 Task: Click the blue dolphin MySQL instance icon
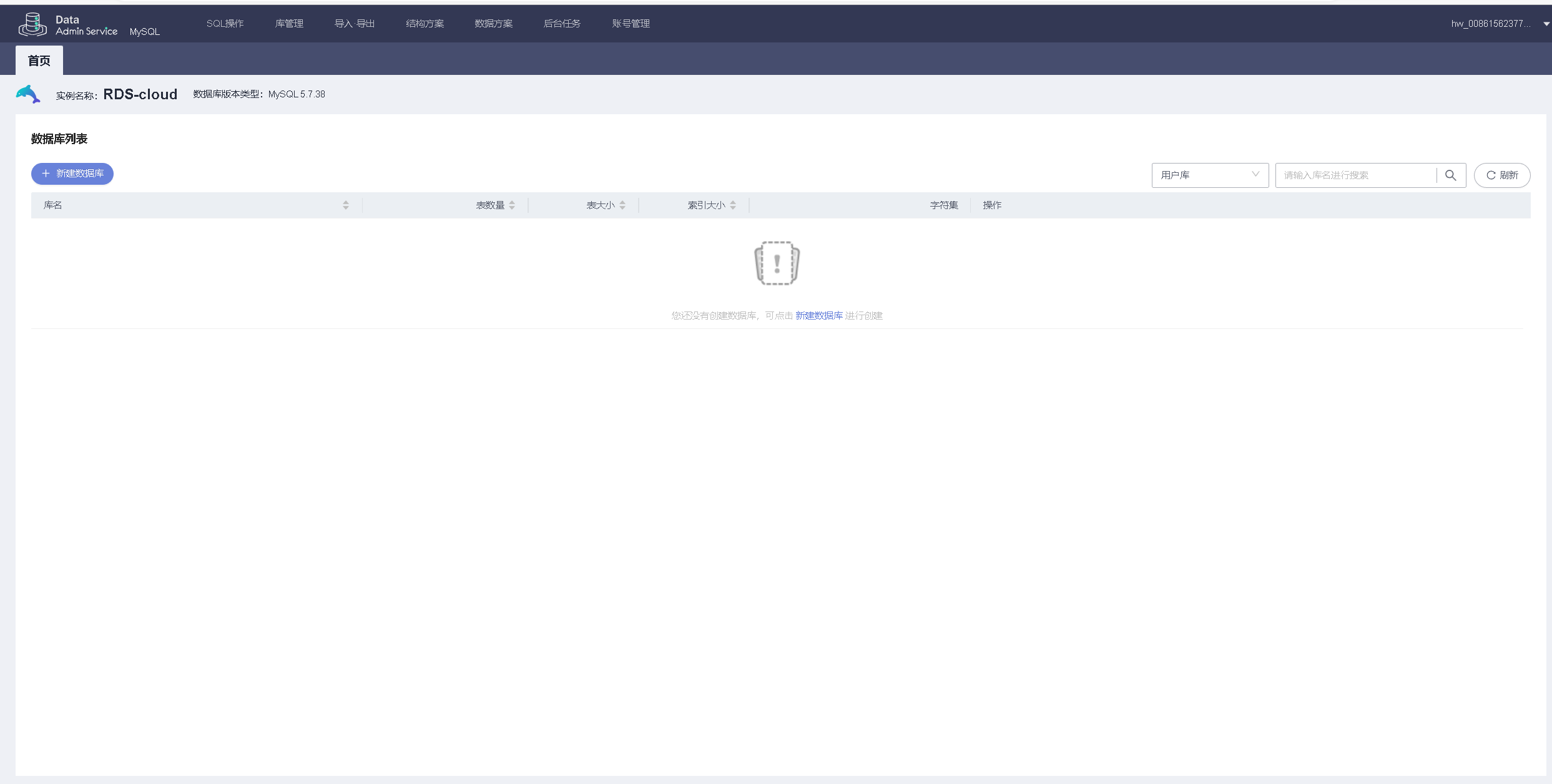(28, 94)
